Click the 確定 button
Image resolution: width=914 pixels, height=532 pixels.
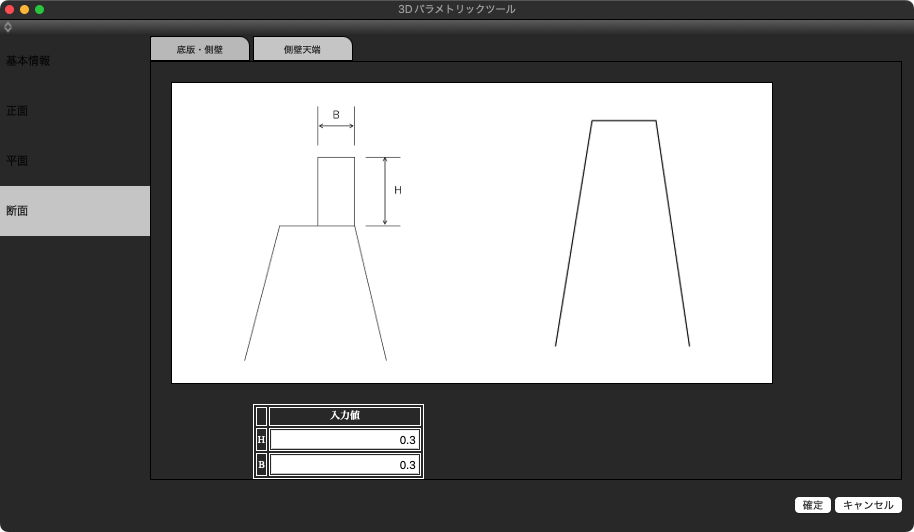click(x=812, y=505)
